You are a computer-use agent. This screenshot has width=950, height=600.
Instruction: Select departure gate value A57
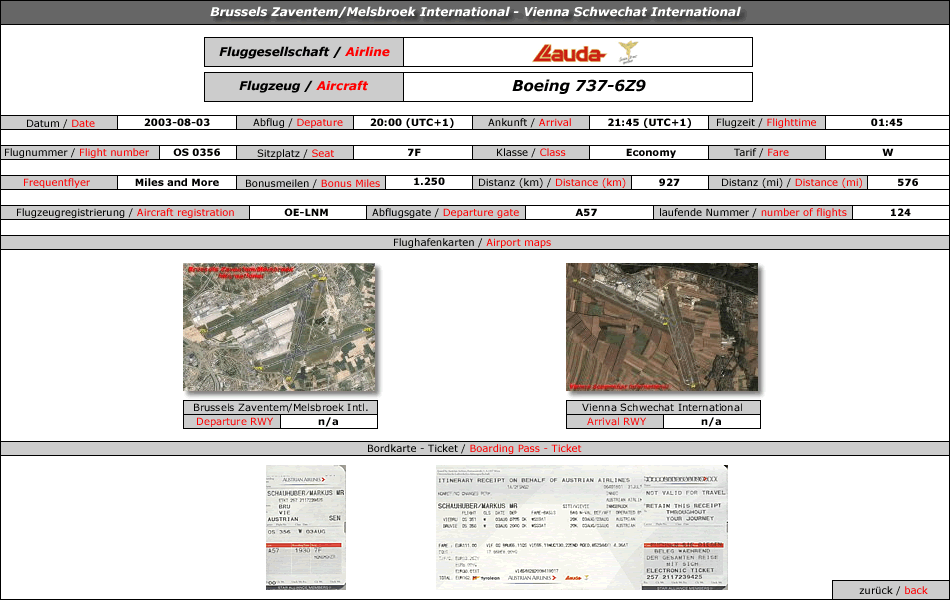coord(586,213)
